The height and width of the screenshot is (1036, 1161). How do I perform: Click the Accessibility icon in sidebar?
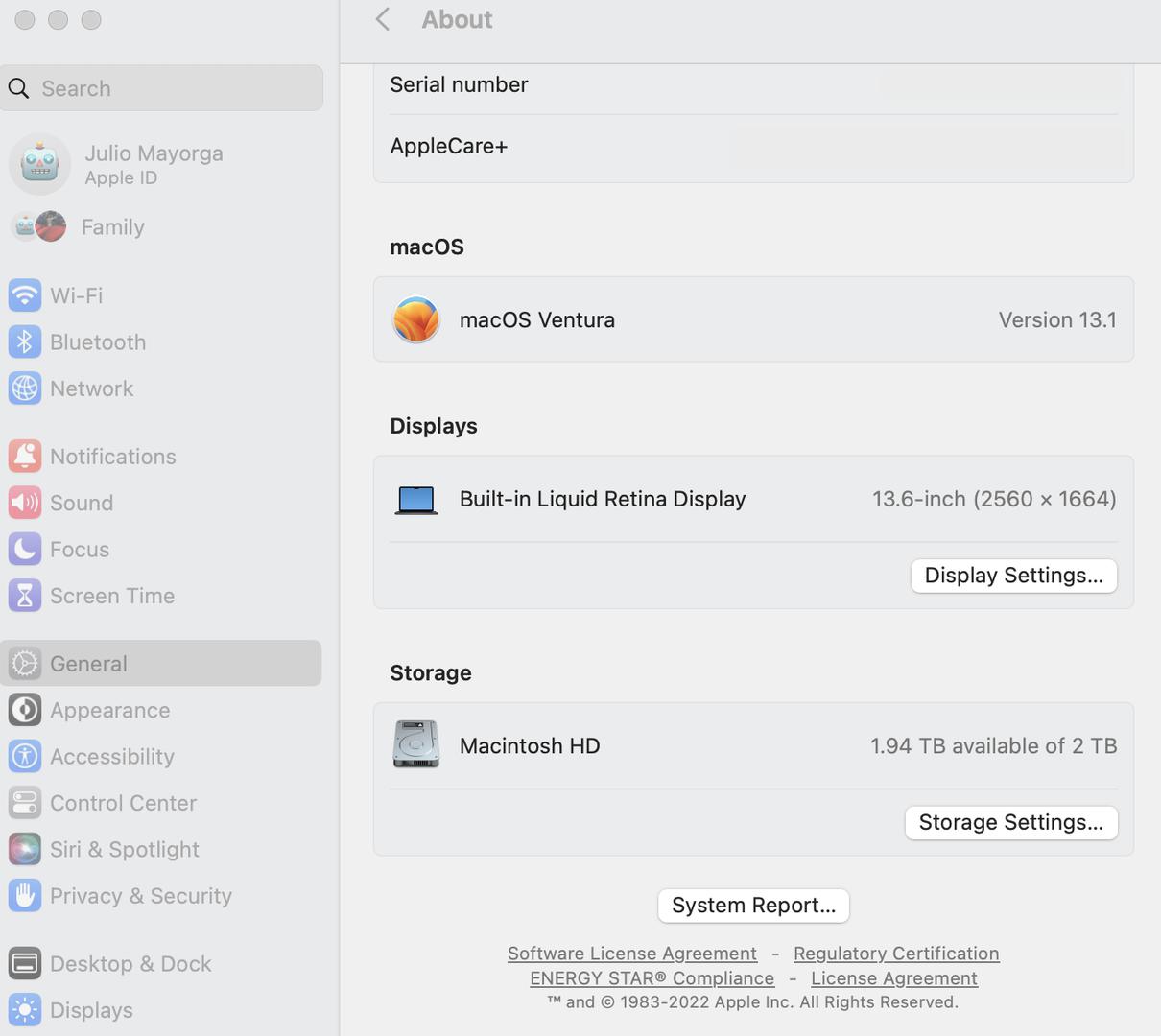pos(25,756)
